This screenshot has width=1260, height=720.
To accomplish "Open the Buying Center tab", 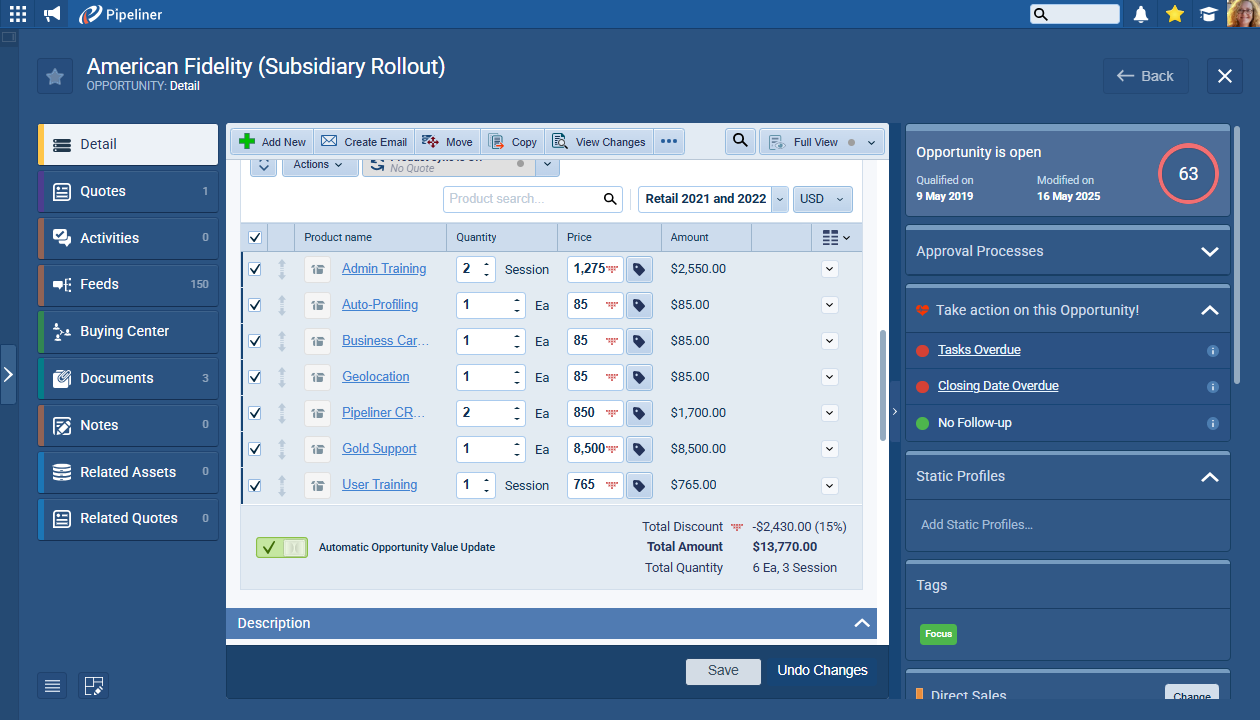I will point(128,331).
